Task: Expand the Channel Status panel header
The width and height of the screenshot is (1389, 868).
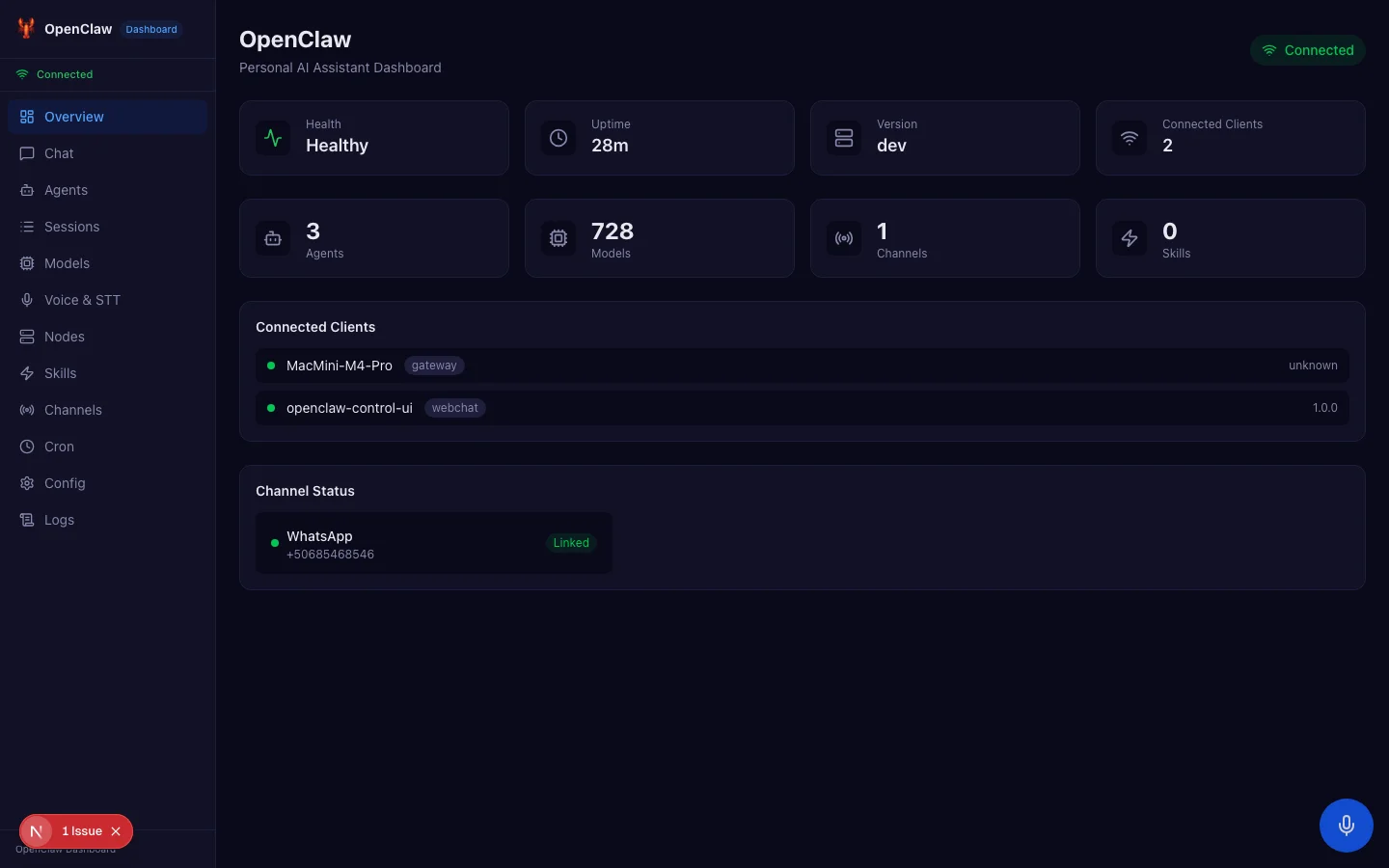Action: (305, 491)
